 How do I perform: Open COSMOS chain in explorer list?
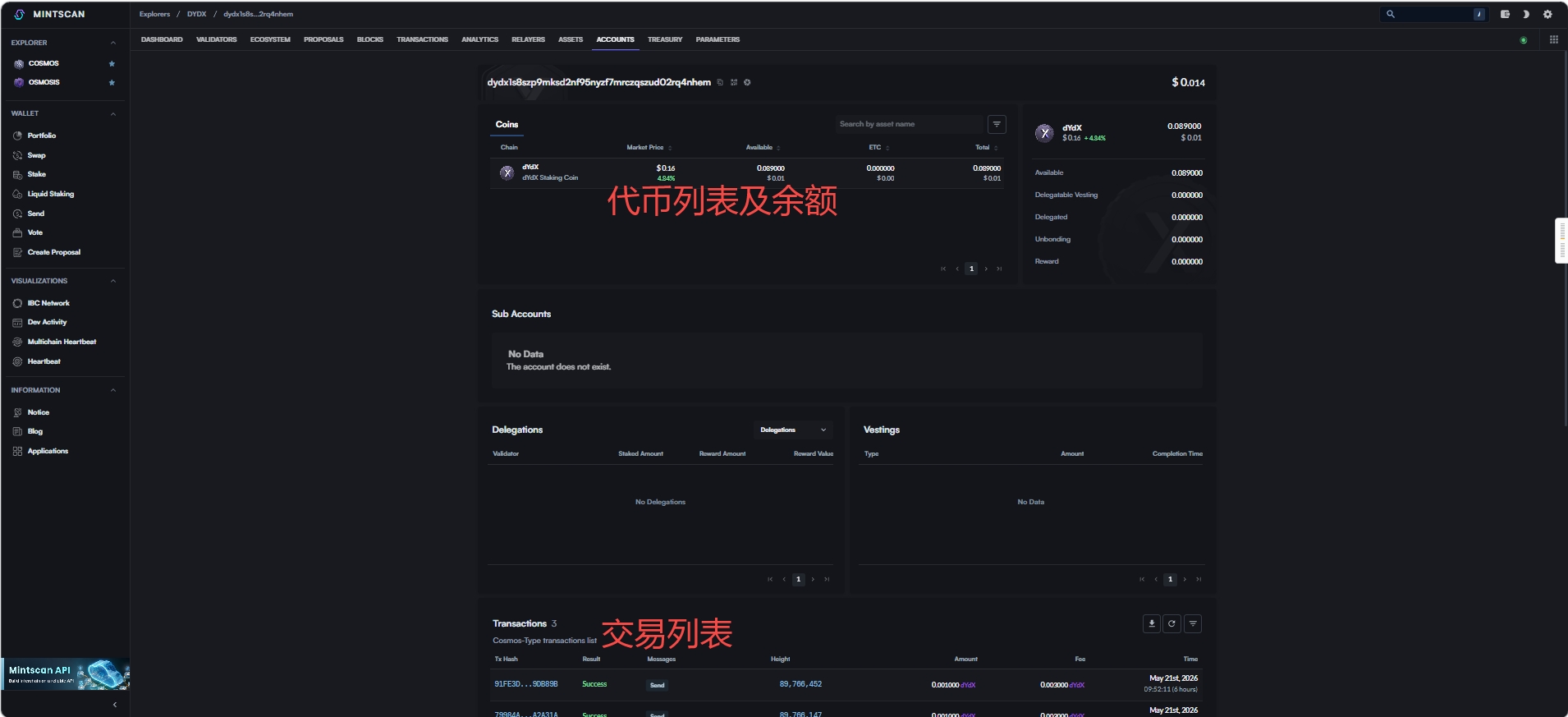44,63
